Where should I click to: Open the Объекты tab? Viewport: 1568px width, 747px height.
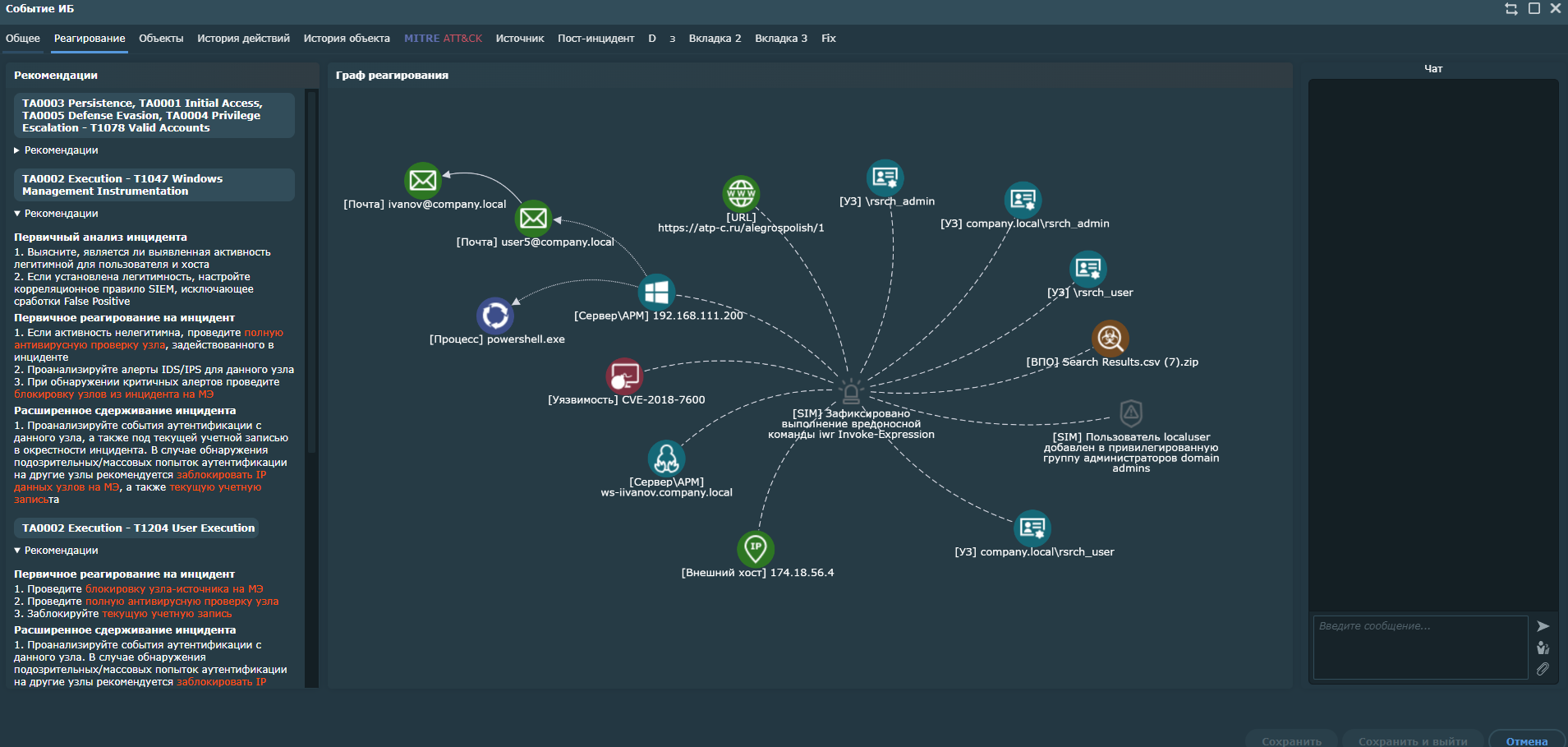pyautogui.click(x=161, y=38)
